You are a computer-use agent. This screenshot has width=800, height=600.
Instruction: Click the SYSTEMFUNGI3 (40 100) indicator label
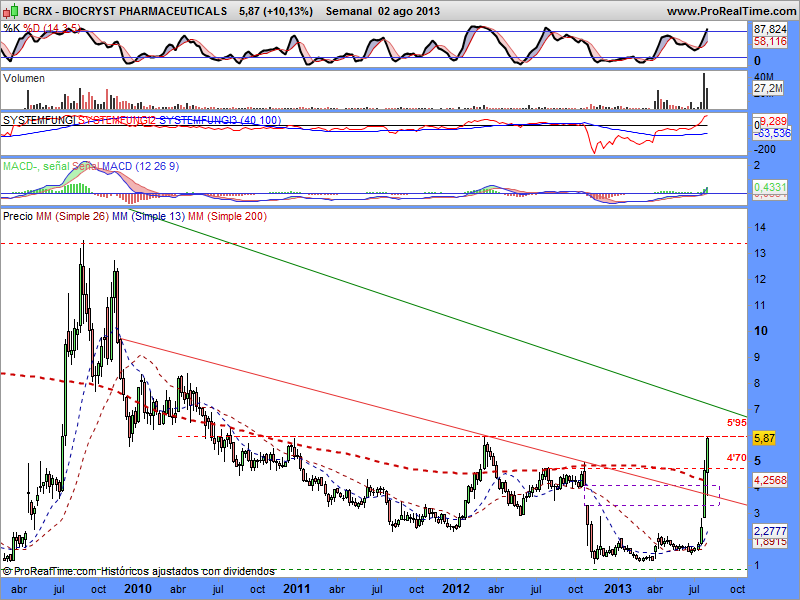pos(220,120)
